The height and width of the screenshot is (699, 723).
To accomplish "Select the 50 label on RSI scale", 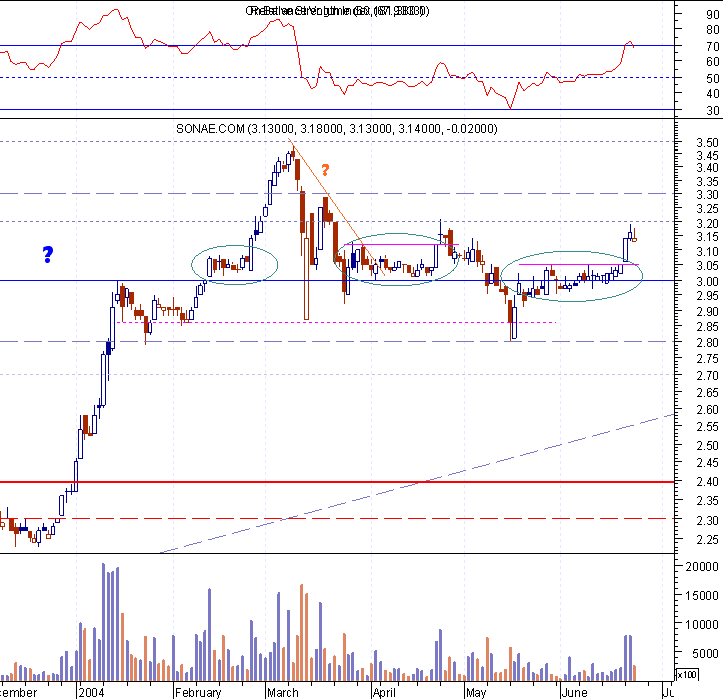I will pos(712,79).
